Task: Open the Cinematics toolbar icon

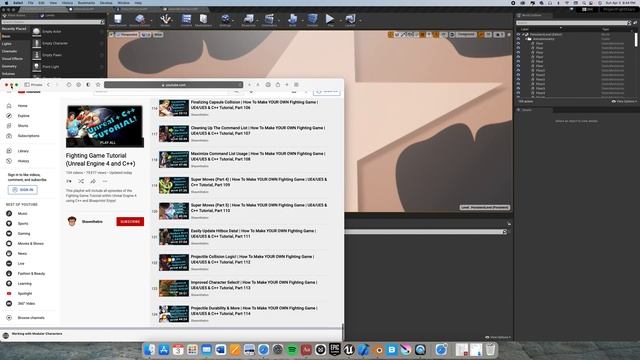Action: click(269, 20)
